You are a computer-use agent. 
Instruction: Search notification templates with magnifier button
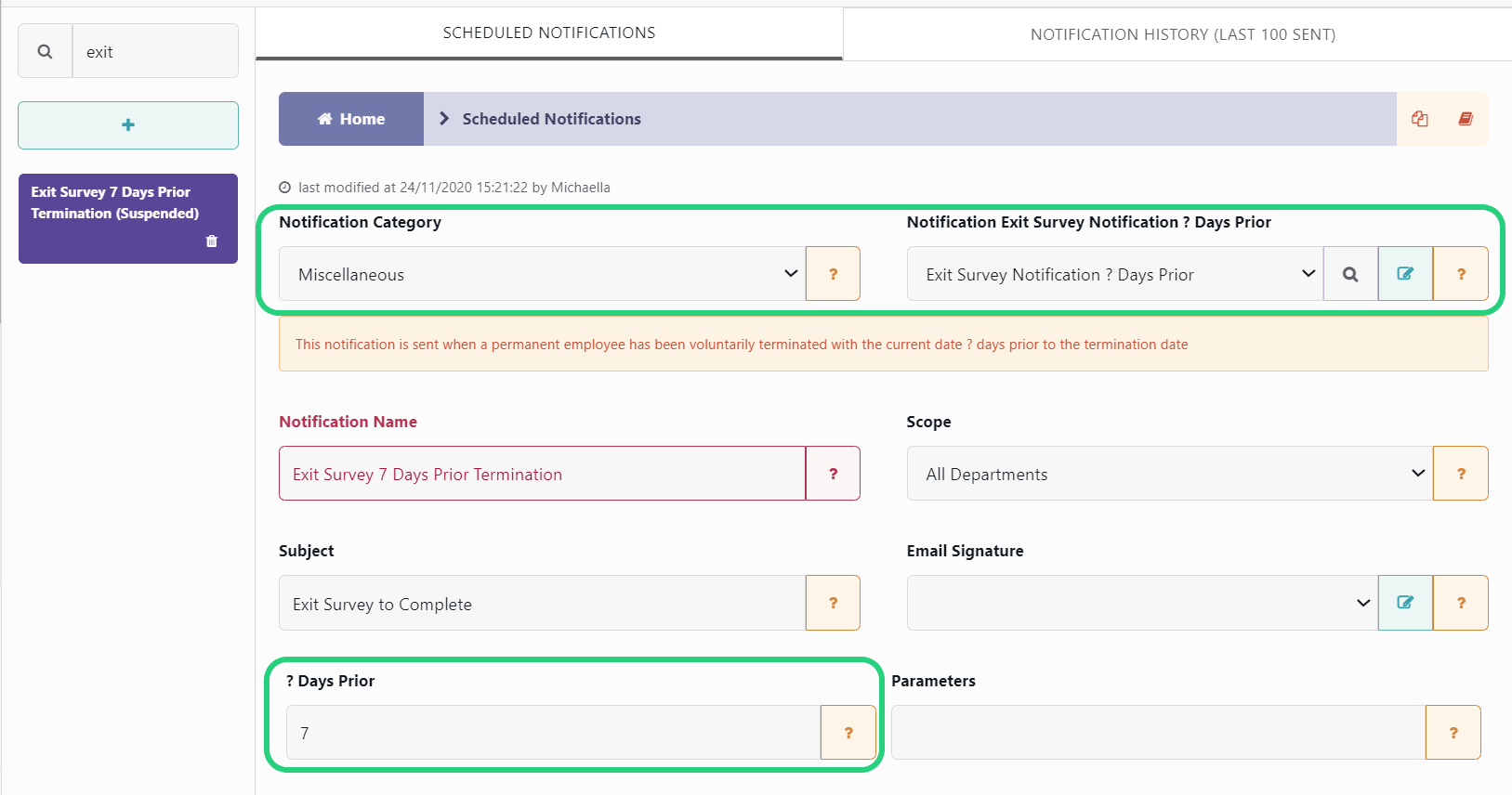[1350, 274]
